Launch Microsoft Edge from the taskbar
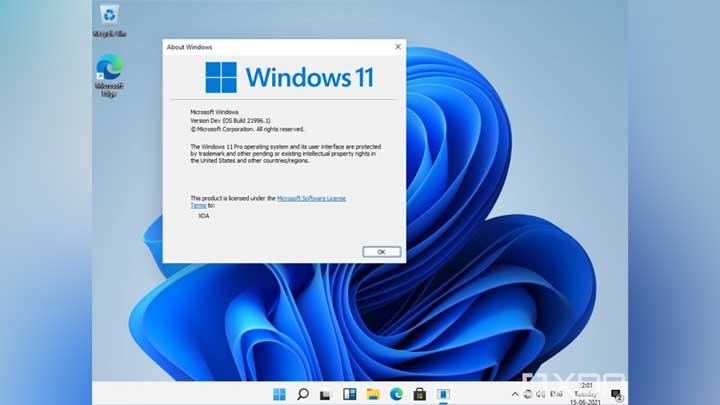Screen dimensions: 720x405 (x=396, y=394)
